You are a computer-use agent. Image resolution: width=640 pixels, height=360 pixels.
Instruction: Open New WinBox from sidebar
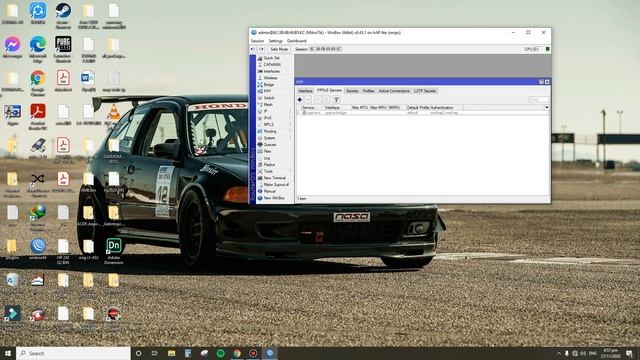[271, 198]
